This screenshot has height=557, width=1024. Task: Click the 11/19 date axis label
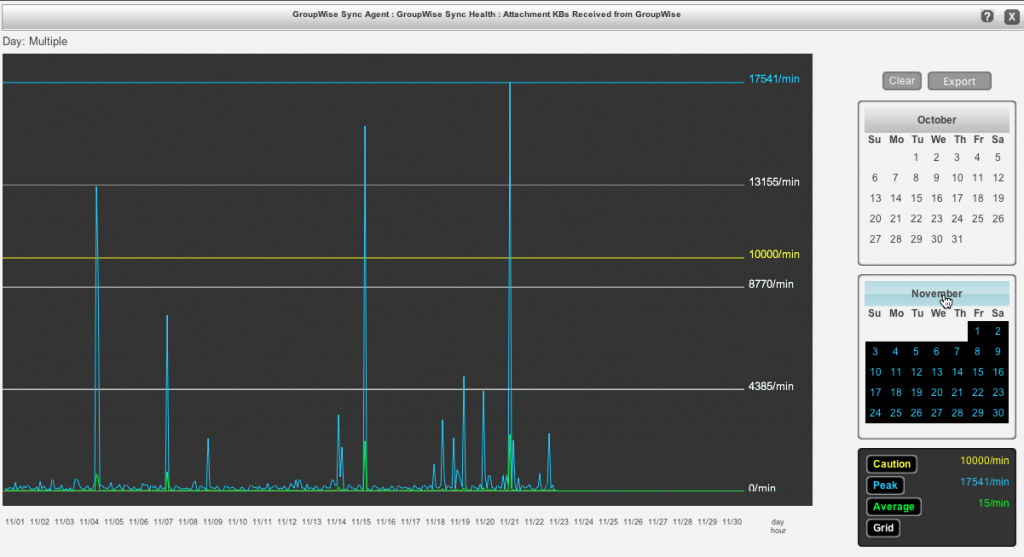tap(460, 522)
